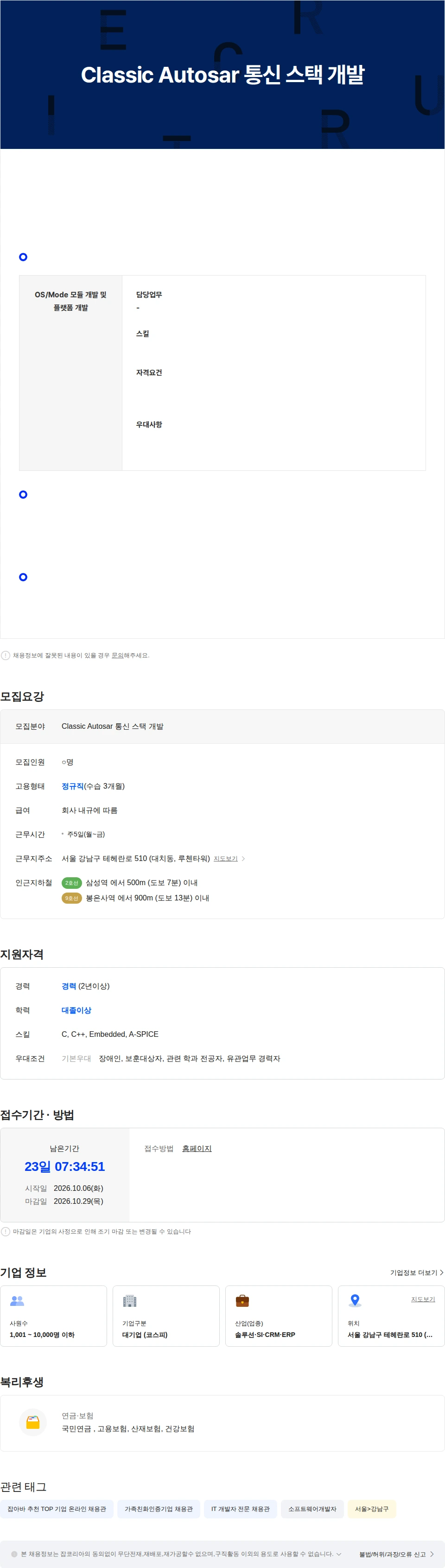Click the 잡아바 추천 TOP 기업 온라인 채용관 tag
The width and height of the screenshot is (445, 1568).
(57, 1508)
